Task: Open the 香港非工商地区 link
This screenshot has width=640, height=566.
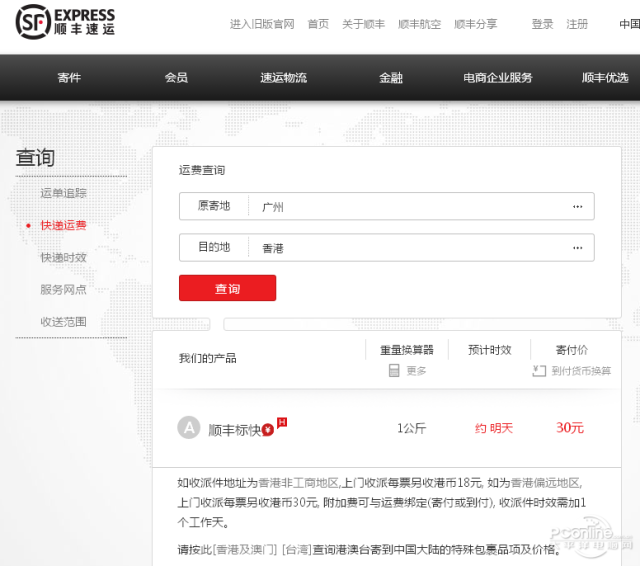Action: 298,483
